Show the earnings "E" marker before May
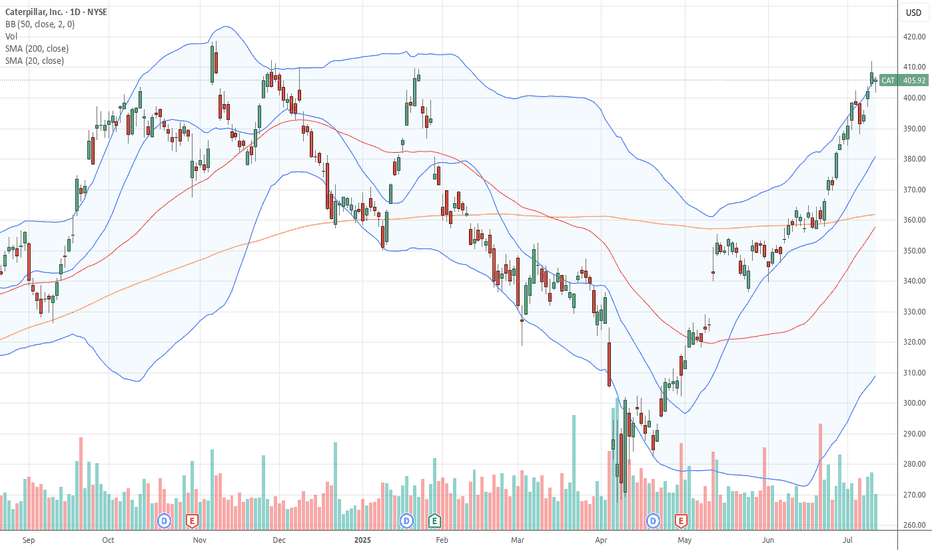 click(x=681, y=521)
